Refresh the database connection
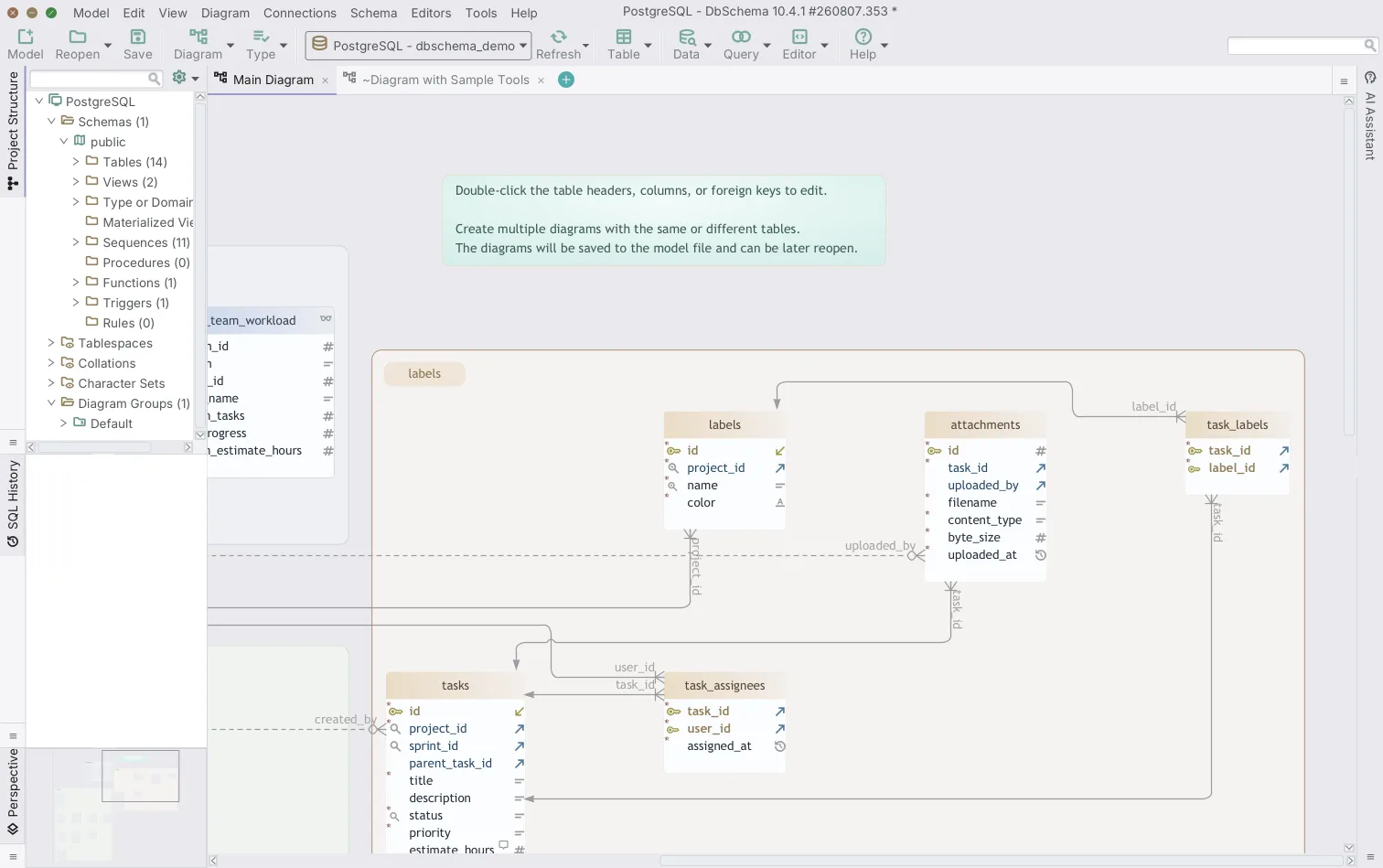 (558, 37)
